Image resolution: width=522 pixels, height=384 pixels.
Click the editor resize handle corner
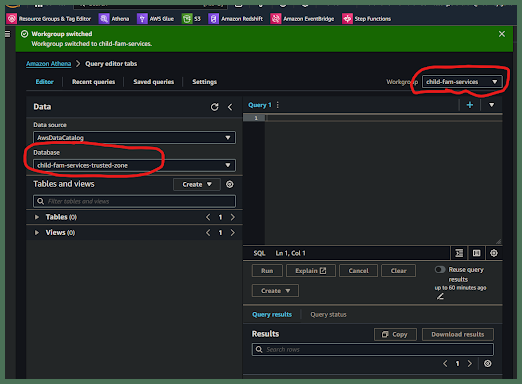[x=498, y=241]
